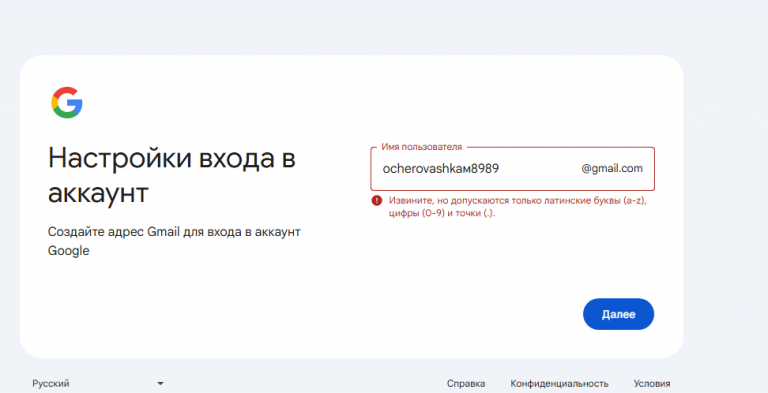
Task: Click the @gmail.com suffix text
Action: pos(612,169)
